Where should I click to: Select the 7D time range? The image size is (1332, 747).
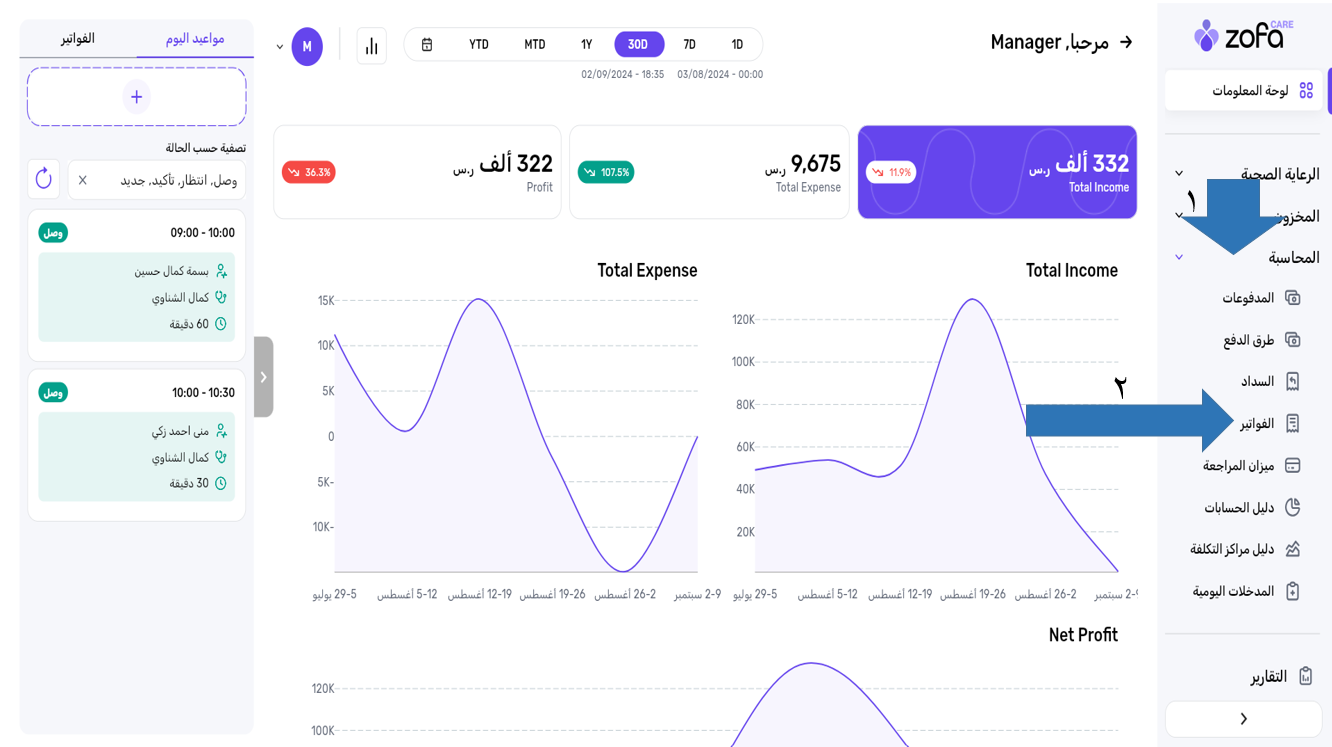click(689, 45)
